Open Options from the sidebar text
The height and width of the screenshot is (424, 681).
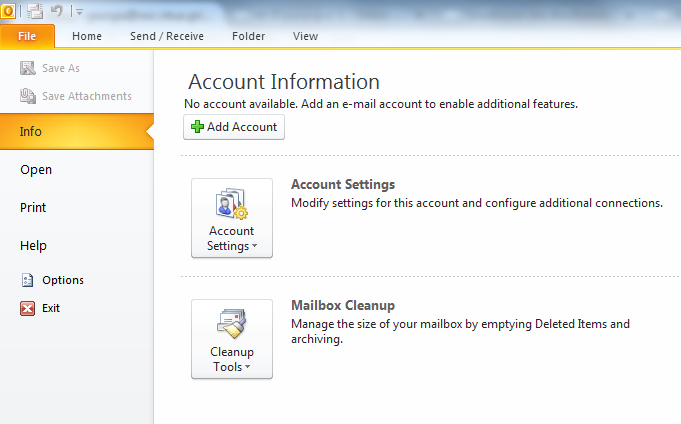[x=63, y=280]
